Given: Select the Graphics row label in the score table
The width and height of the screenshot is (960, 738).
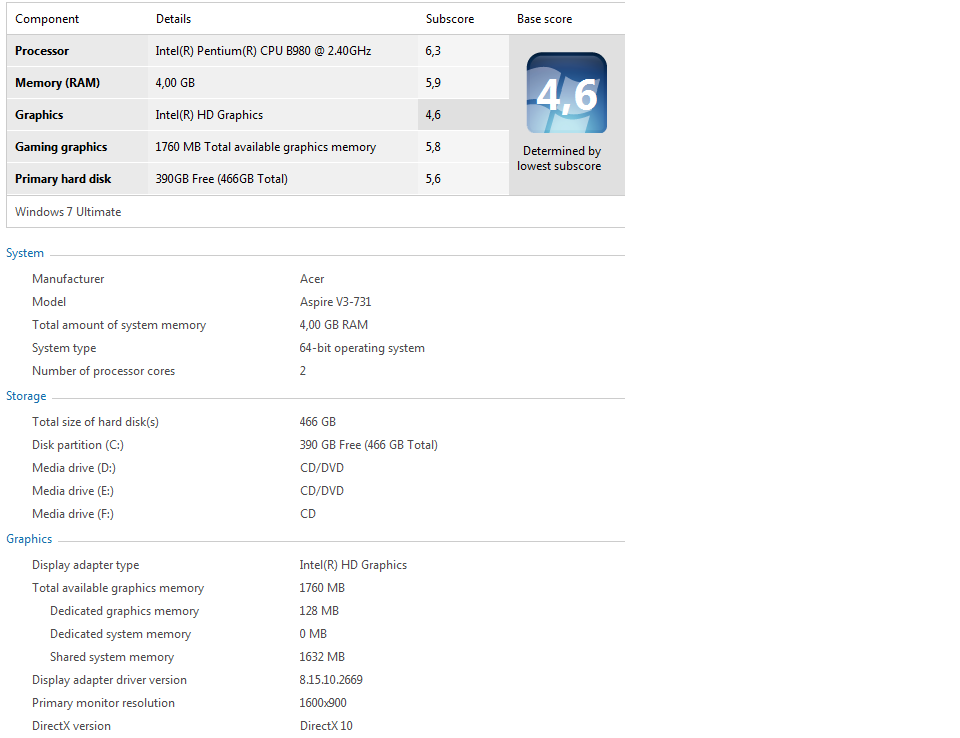Looking at the screenshot, I should (x=39, y=115).
